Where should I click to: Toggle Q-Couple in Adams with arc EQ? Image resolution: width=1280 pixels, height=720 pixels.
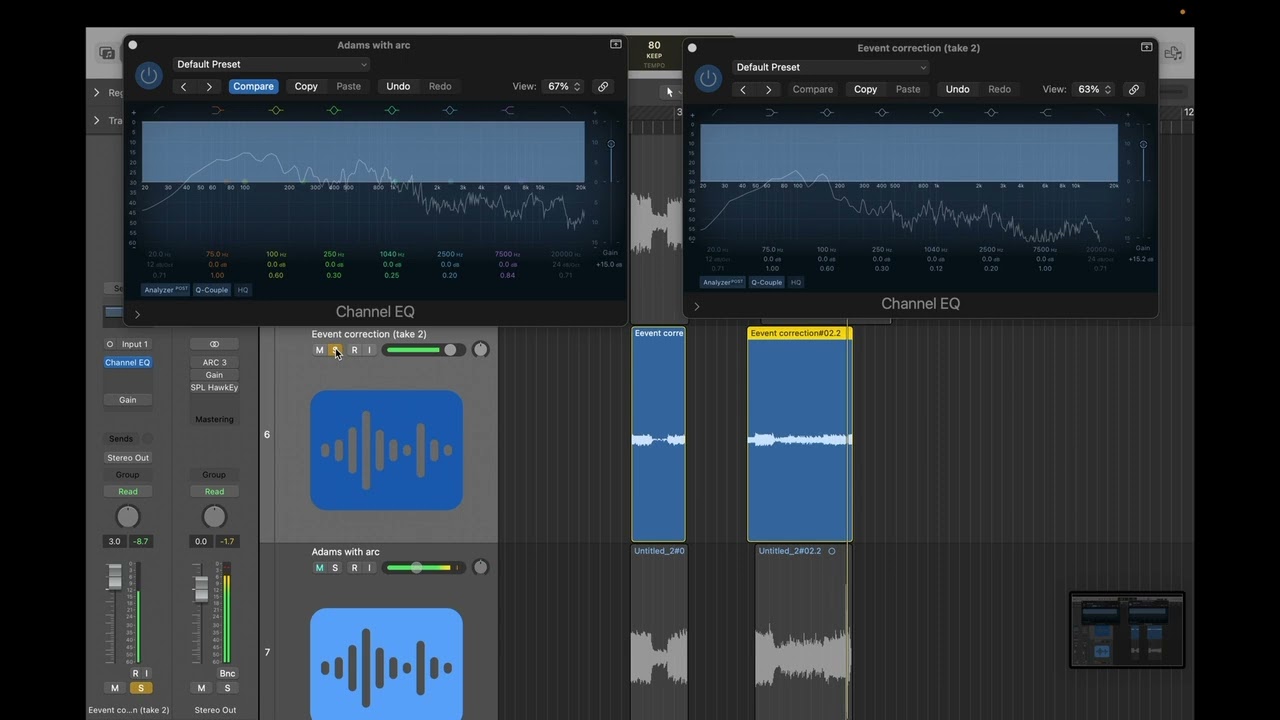[x=212, y=290]
